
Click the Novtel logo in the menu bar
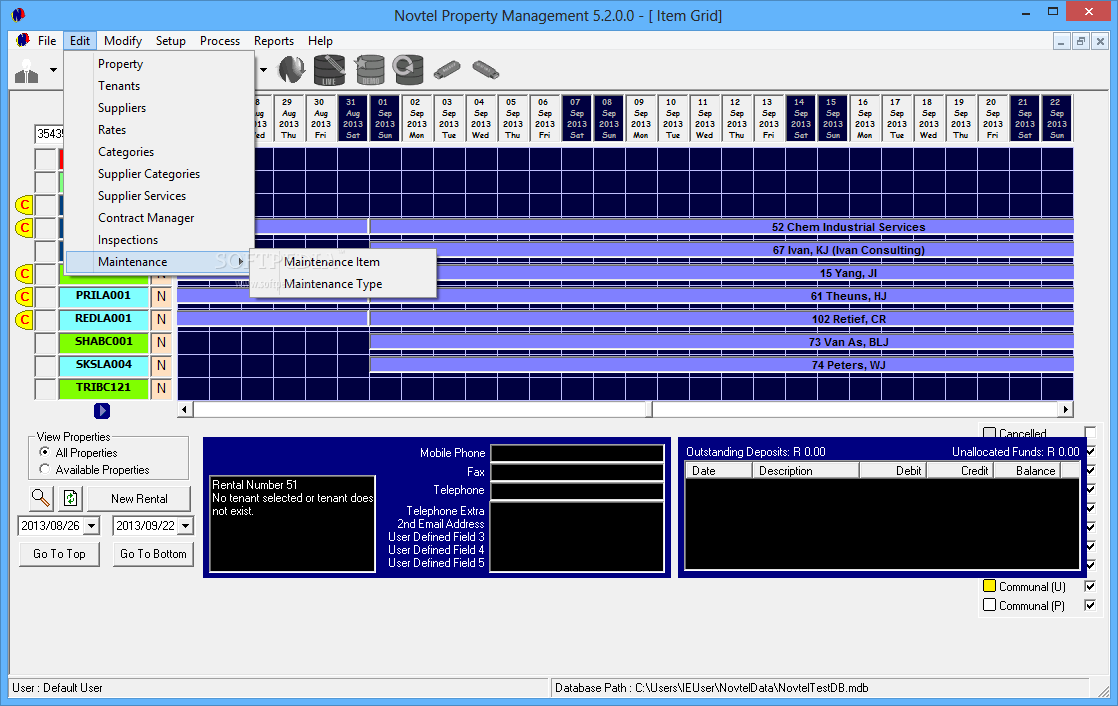[23, 40]
